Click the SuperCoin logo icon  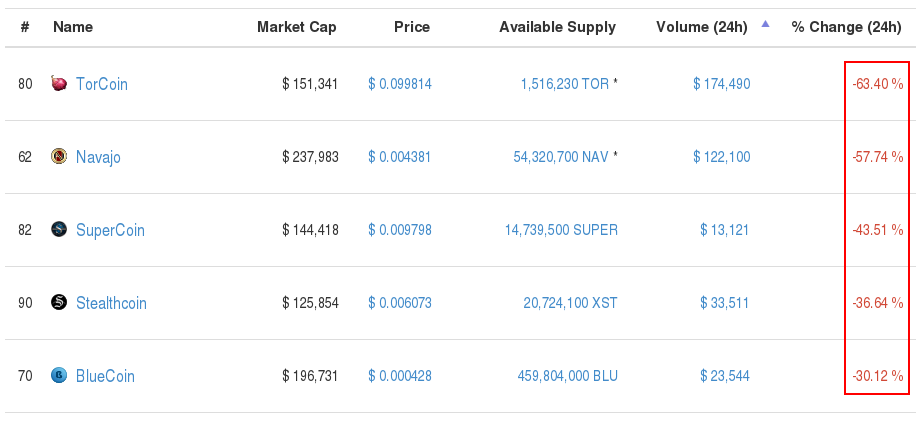point(59,229)
